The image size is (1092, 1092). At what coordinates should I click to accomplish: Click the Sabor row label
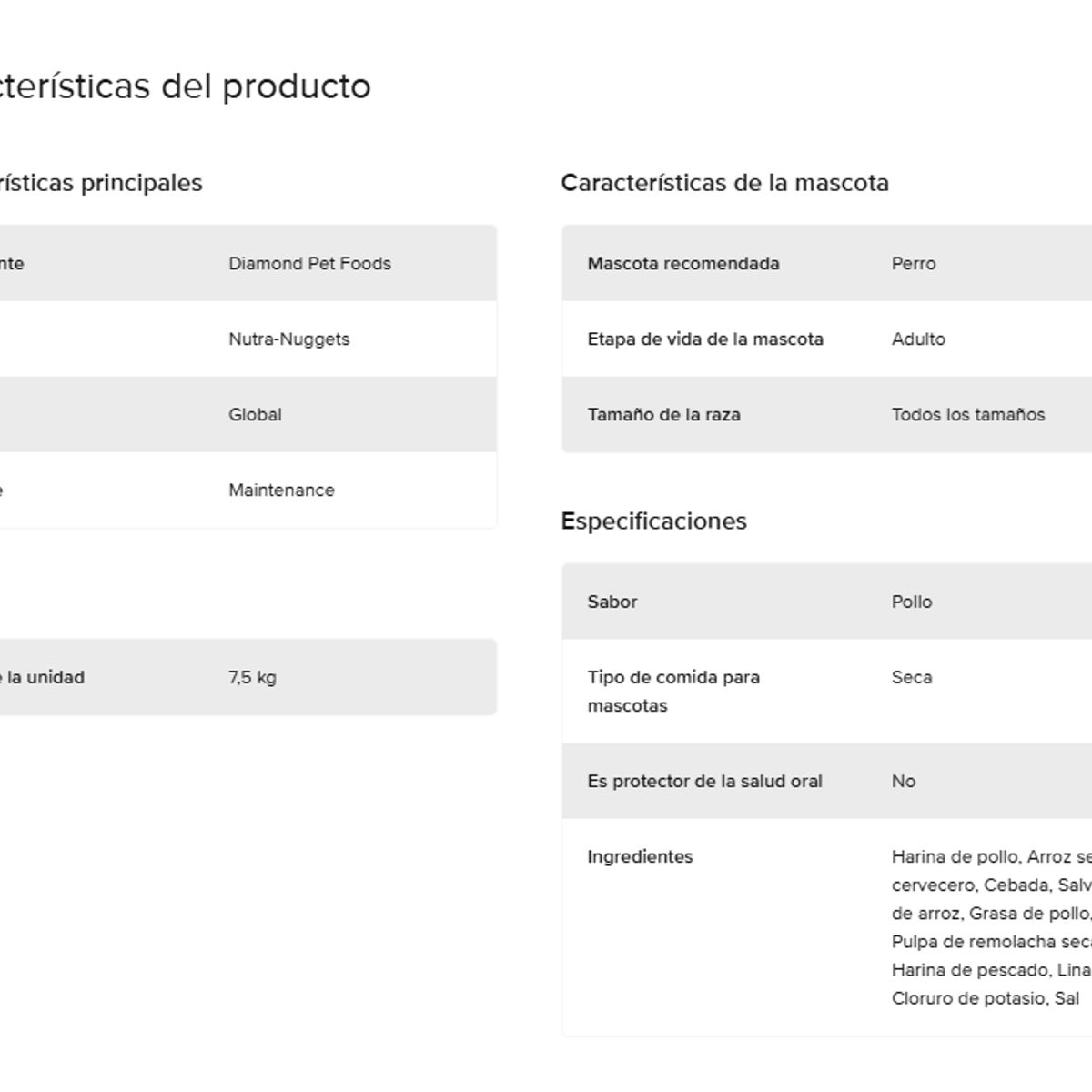point(612,602)
